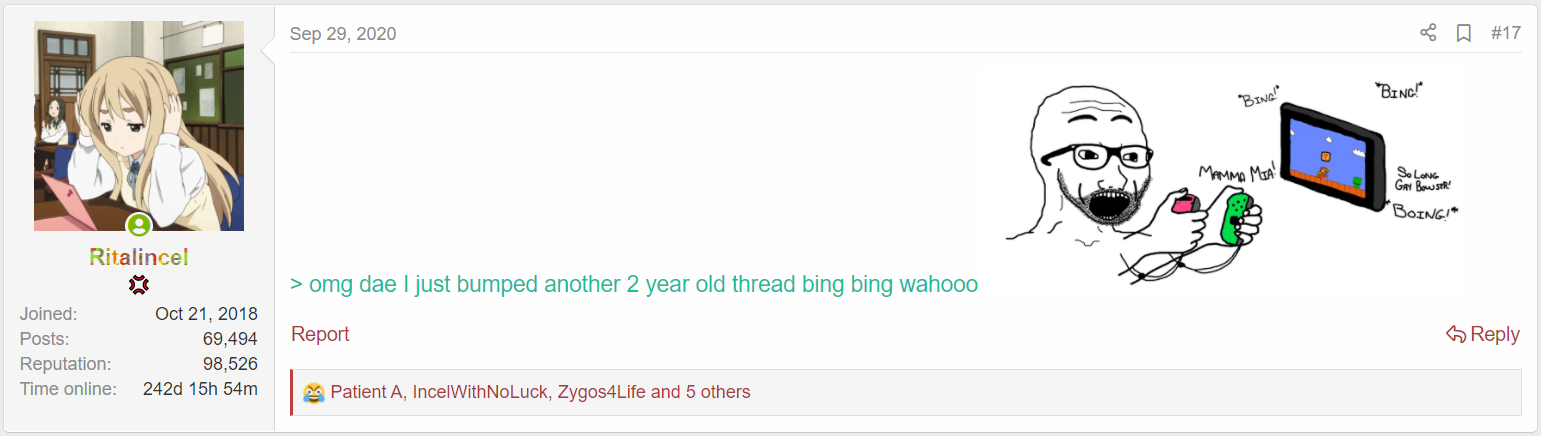Click the red badge icon under username
Viewport: 1541px width, 436px height.
click(x=139, y=285)
